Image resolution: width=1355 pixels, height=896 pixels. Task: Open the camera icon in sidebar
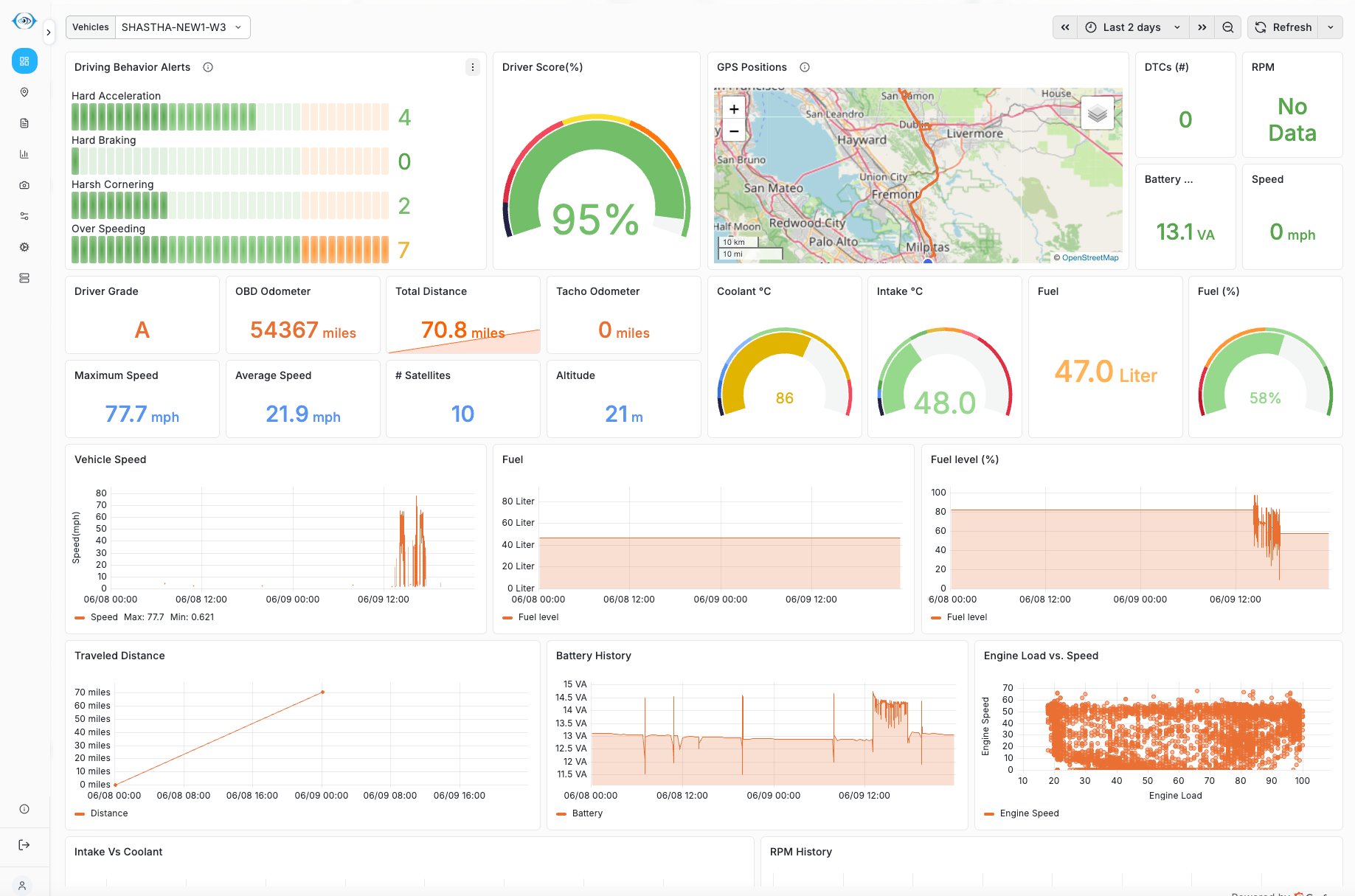(24, 185)
